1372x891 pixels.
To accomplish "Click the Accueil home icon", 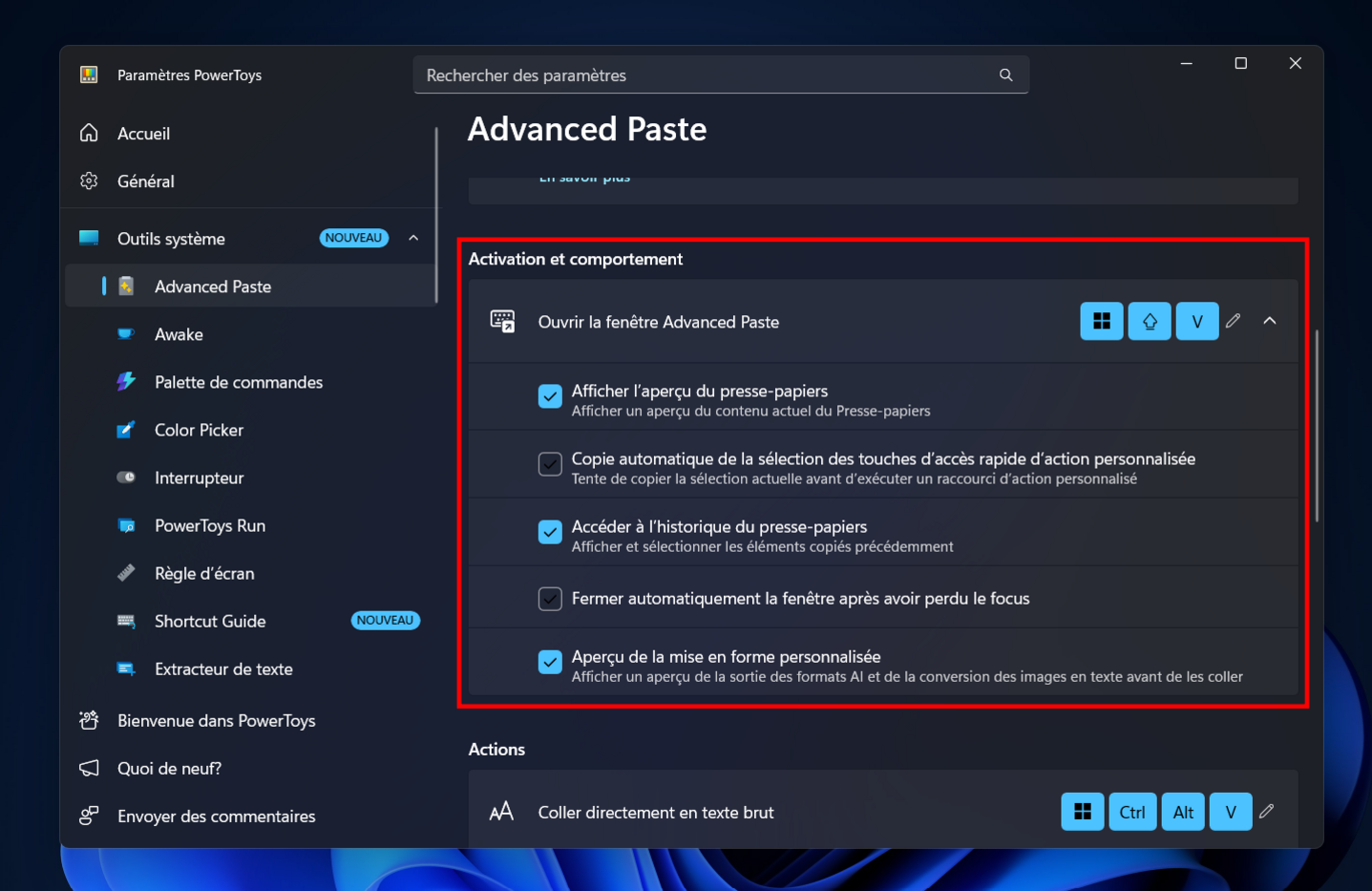I will pyautogui.click(x=89, y=133).
